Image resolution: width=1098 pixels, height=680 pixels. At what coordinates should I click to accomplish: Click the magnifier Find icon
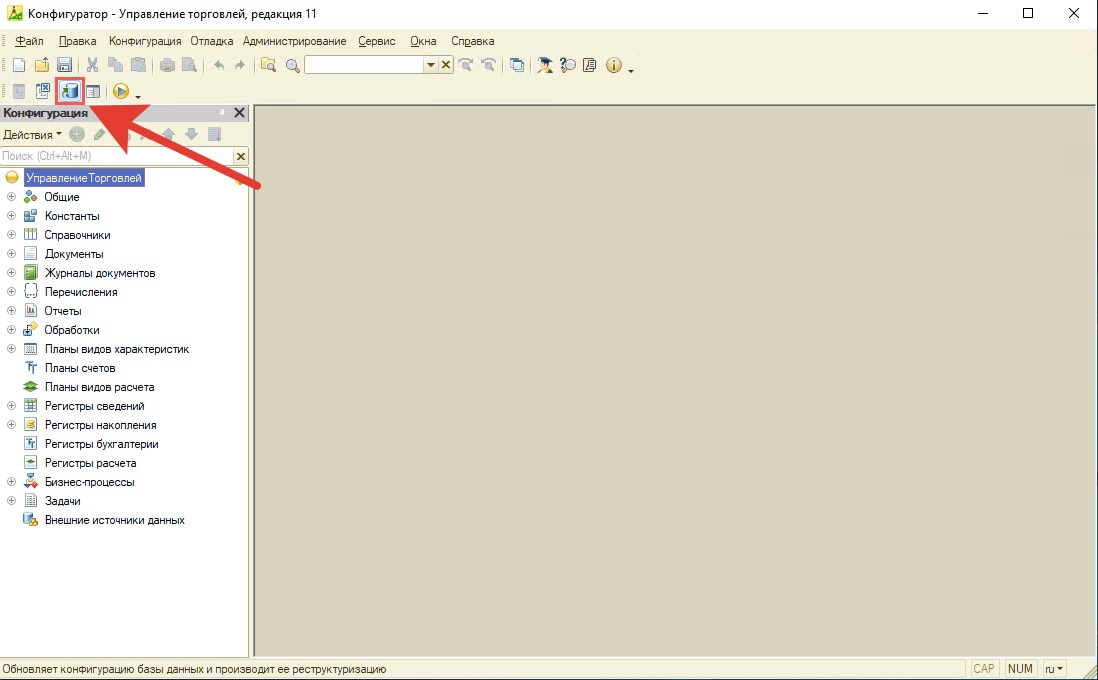point(292,65)
